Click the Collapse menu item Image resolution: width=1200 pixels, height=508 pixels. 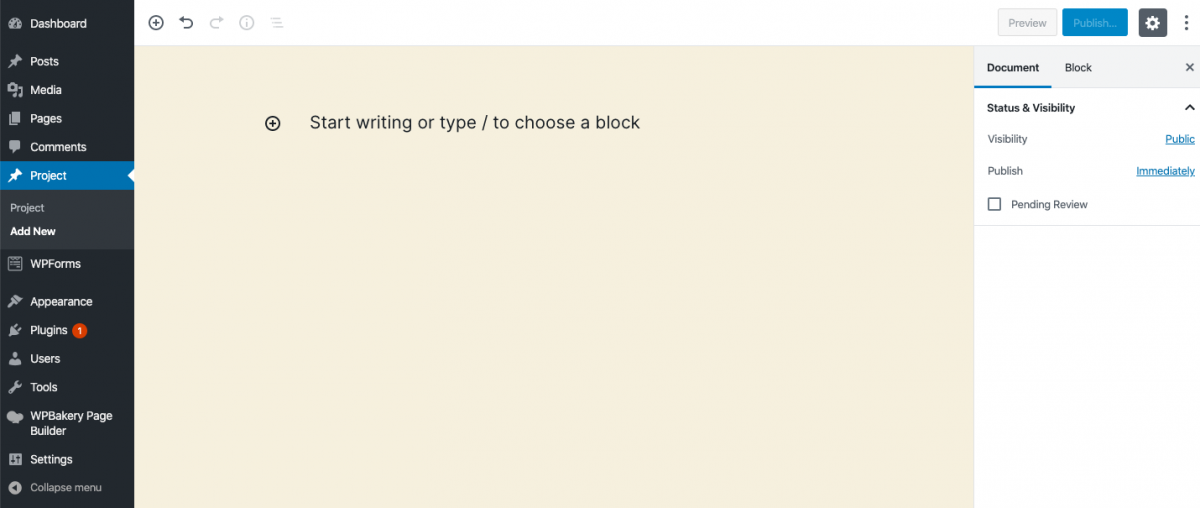tap(65, 488)
